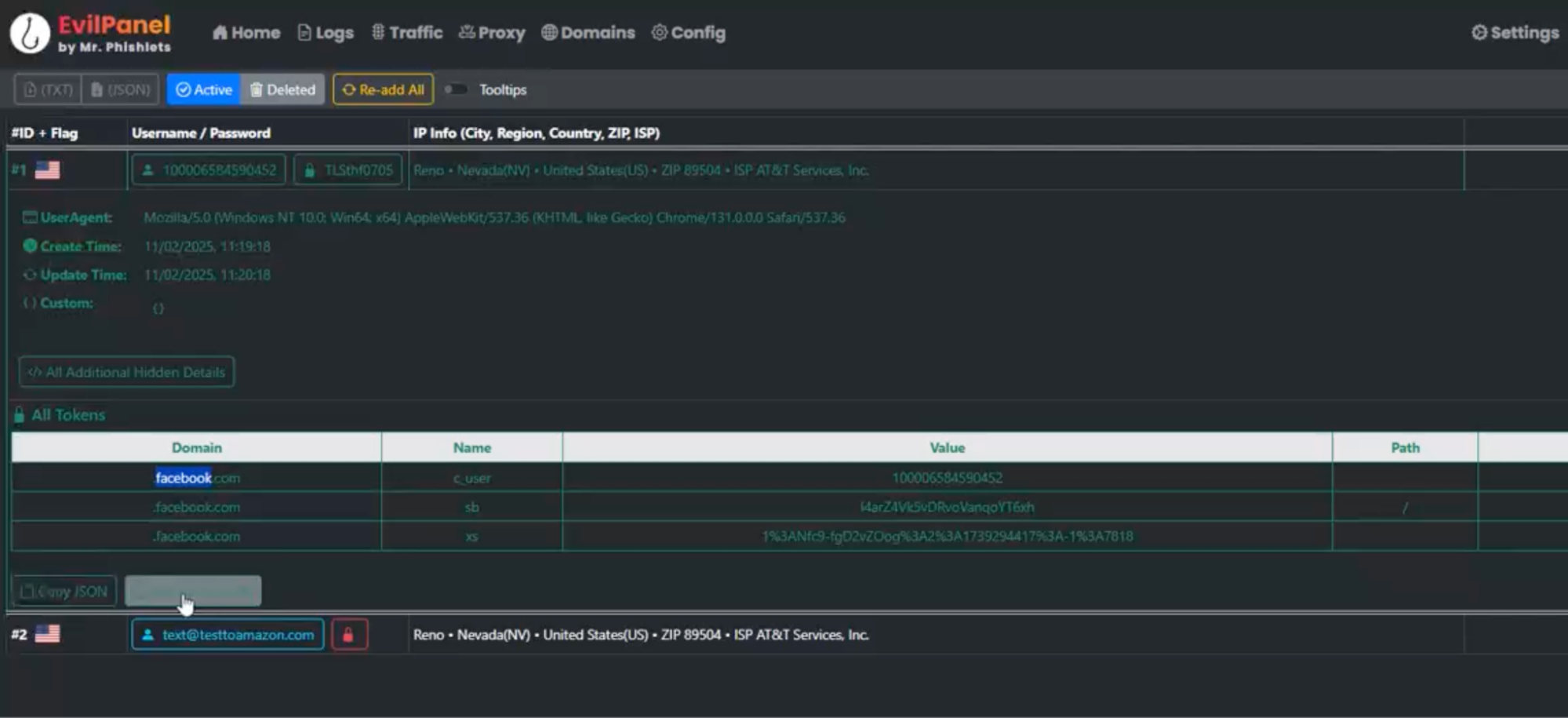Click the username button in row #1
Image resolution: width=1568 pixels, height=718 pixels.
click(209, 169)
